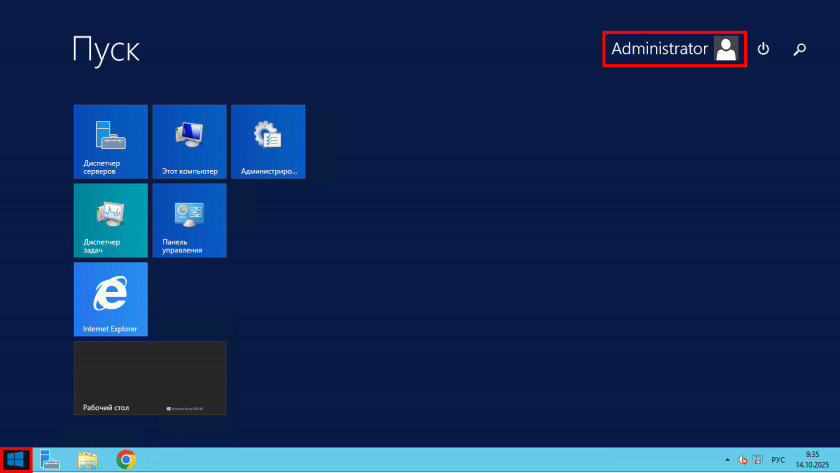Viewport: 840px width, 473px height.
Task: Click the Windows Start button
Action: (x=16, y=460)
